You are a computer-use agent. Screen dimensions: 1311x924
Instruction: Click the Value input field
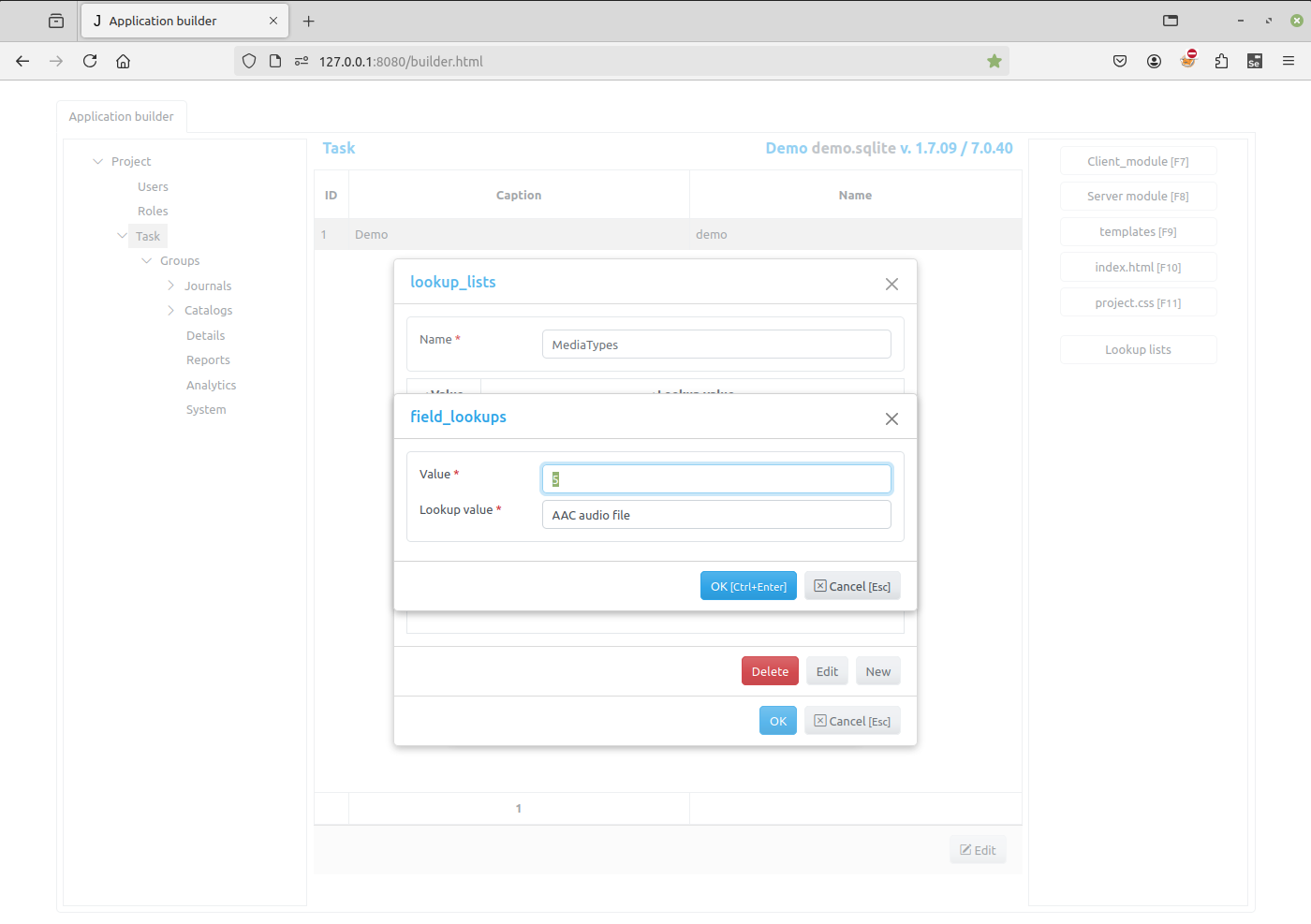pos(716,479)
